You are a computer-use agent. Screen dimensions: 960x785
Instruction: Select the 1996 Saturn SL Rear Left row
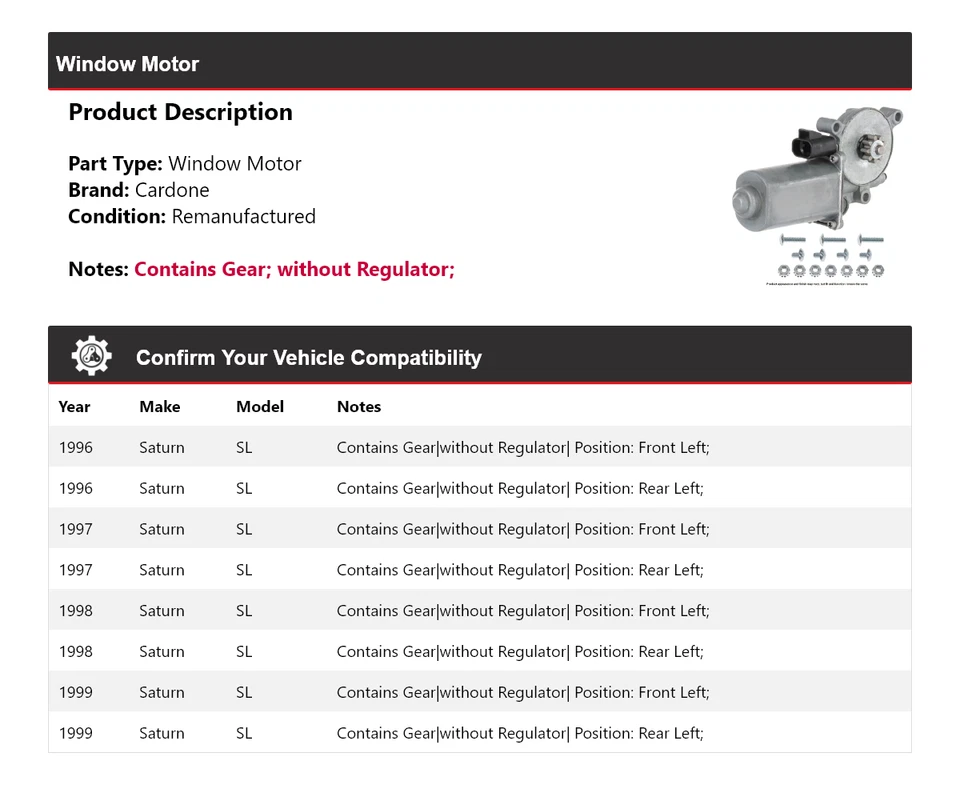click(480, 488)
